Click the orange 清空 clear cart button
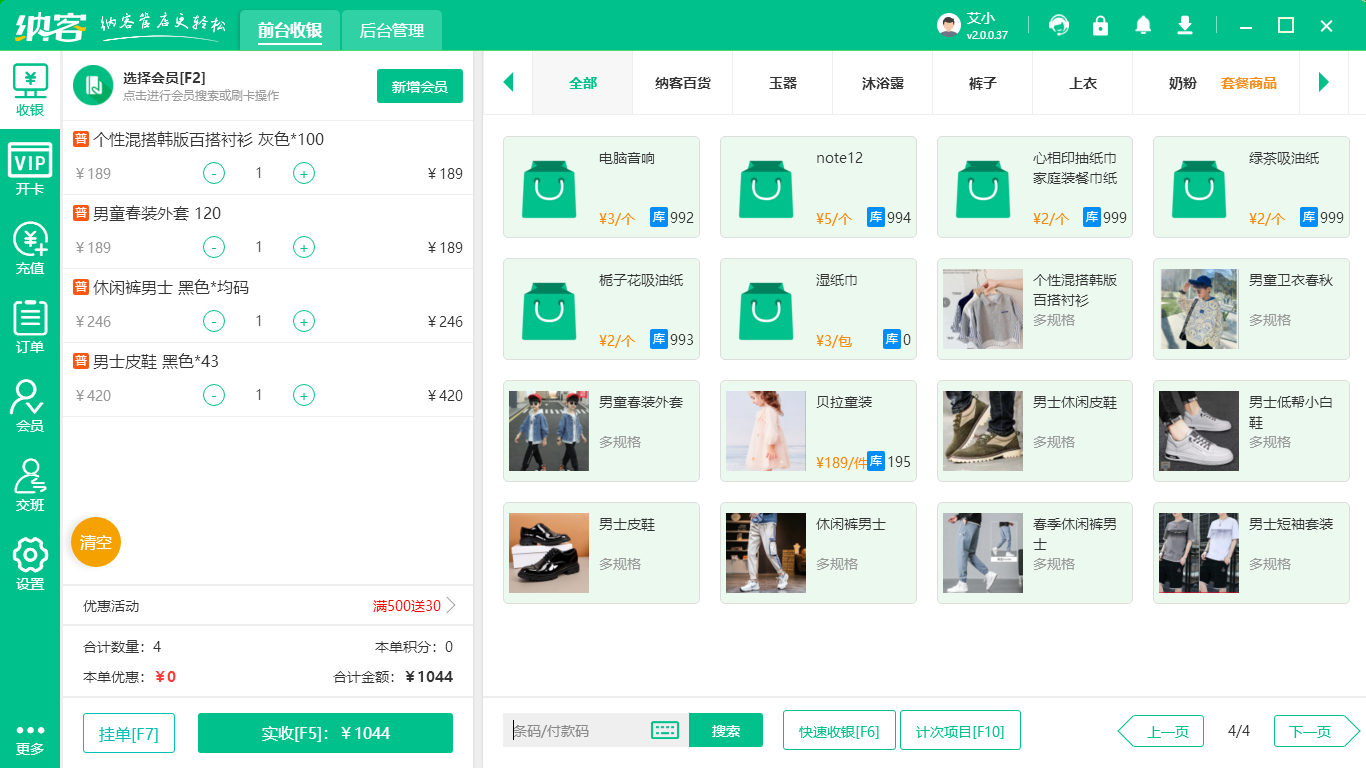The height and width of the screenshot is (768, 1366). 95,543
